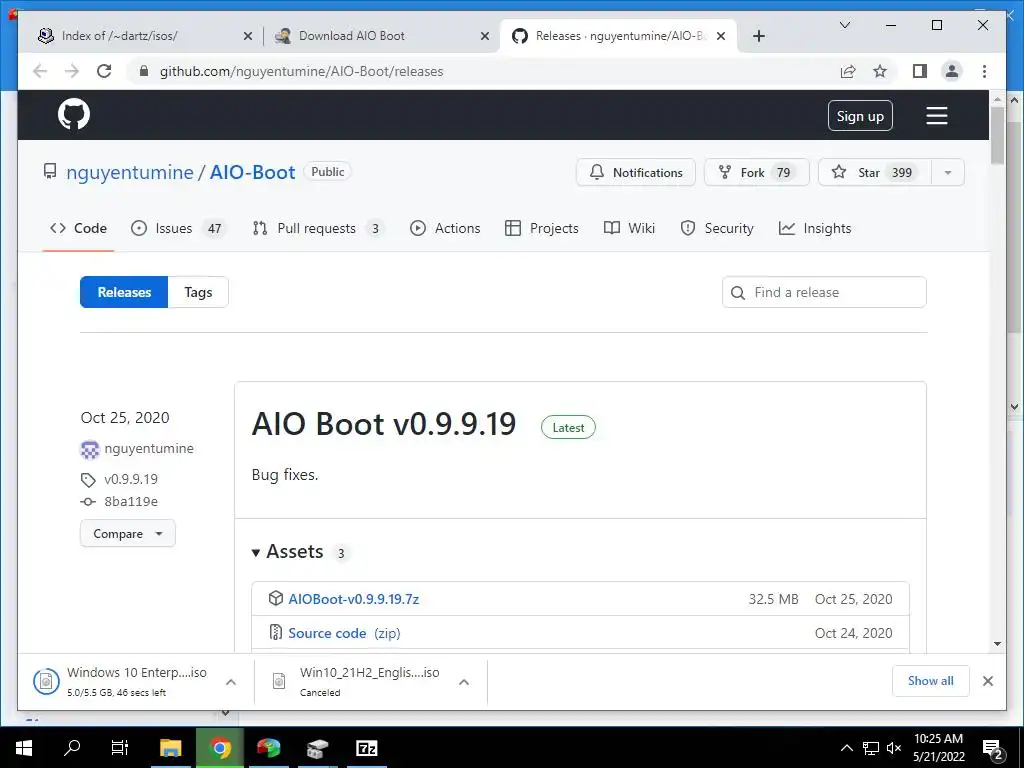Open nguyentumine owner link

click(130, 172)
